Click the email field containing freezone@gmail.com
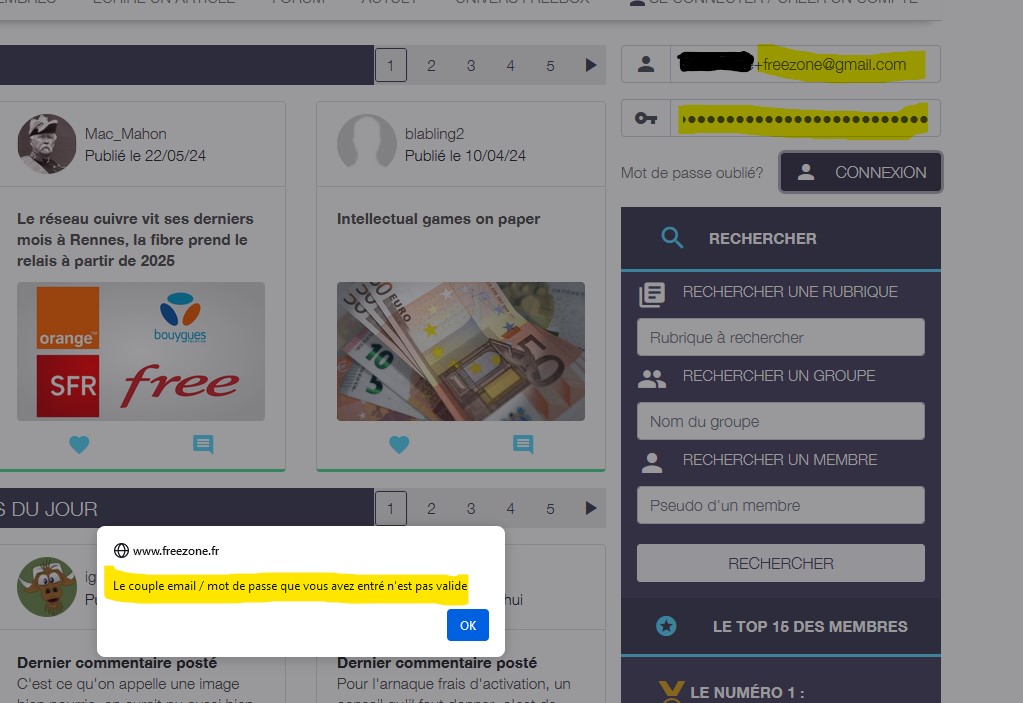This screenshot has height=703, width=1023. click(805, 64)
